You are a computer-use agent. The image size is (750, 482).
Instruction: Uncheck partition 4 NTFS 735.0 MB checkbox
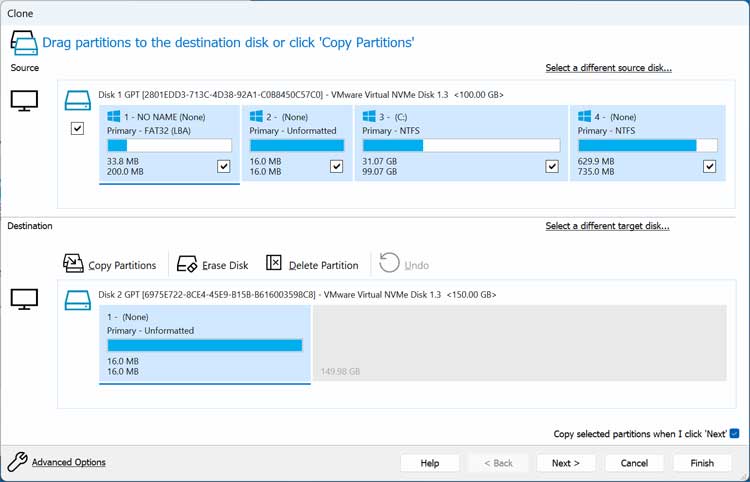709,166
